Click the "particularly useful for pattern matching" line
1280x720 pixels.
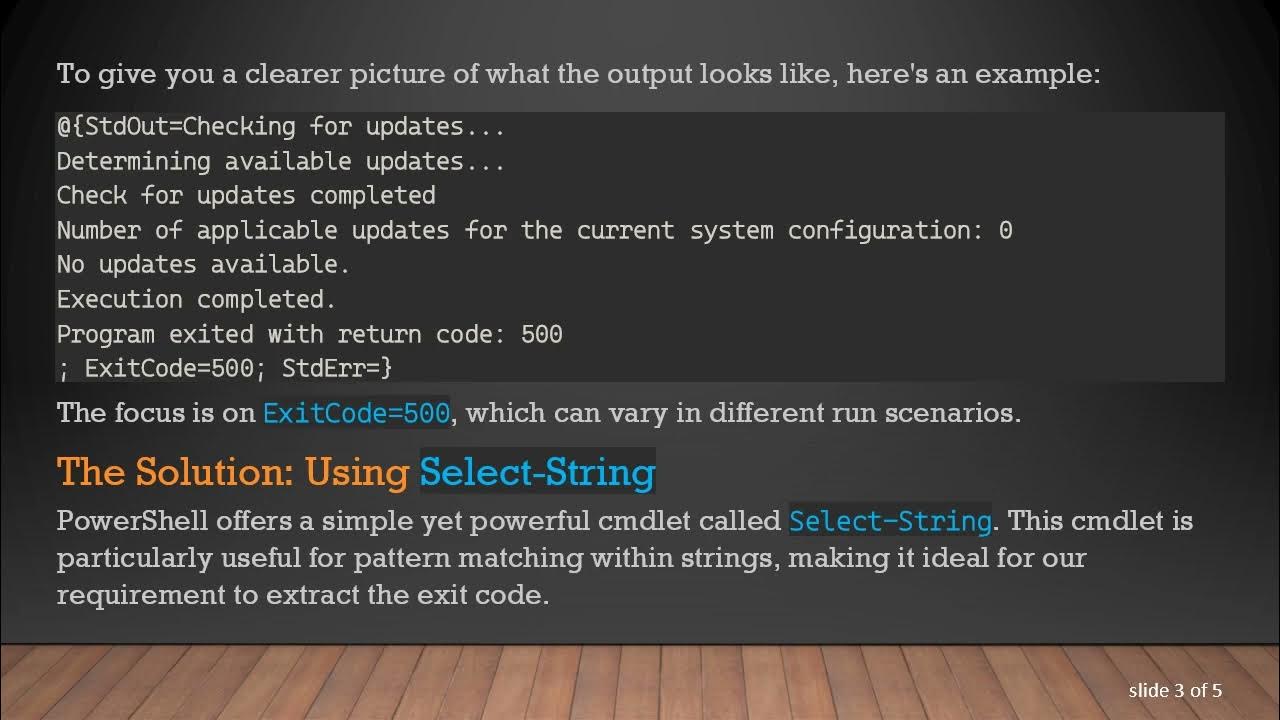420,558
